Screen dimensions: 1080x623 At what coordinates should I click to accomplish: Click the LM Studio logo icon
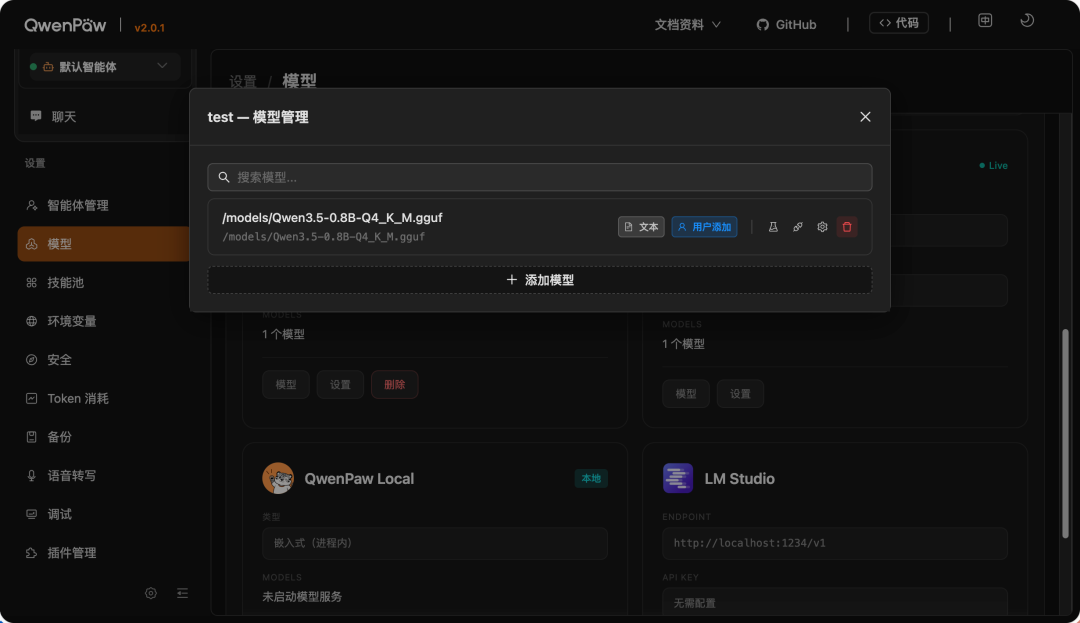(678, 478)
